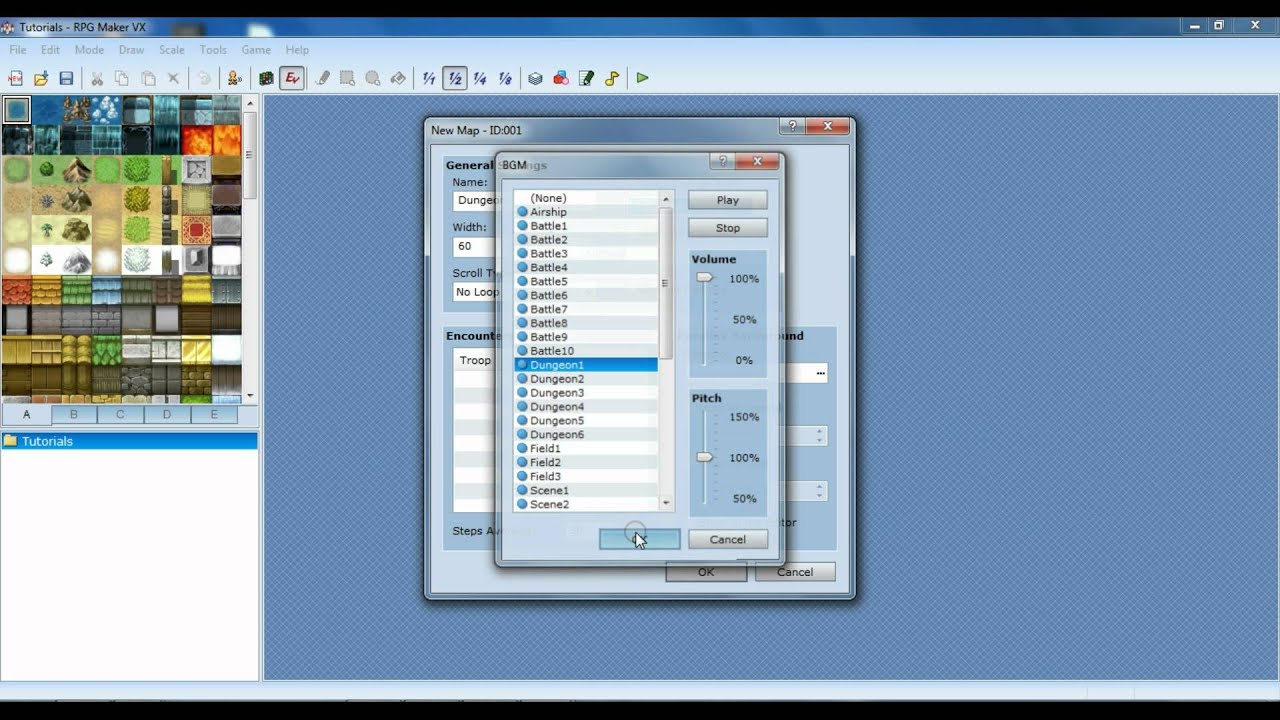Open project using folder toolbar icon

(x=41, y=78)
